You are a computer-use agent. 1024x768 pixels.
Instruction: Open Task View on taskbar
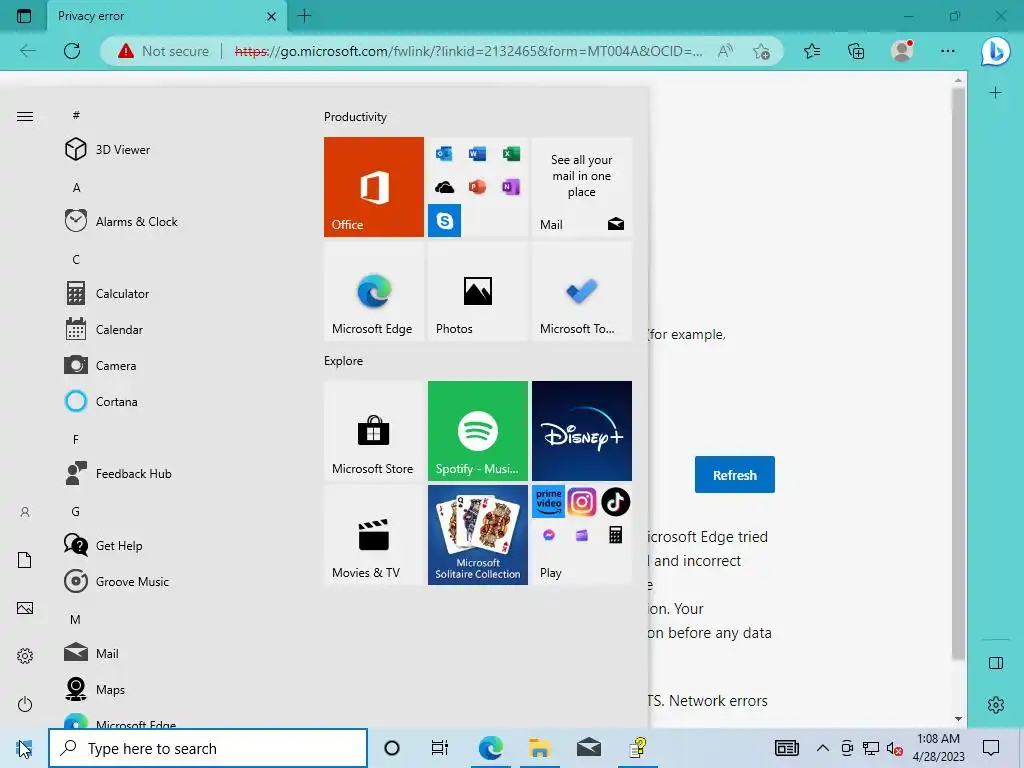440,748
